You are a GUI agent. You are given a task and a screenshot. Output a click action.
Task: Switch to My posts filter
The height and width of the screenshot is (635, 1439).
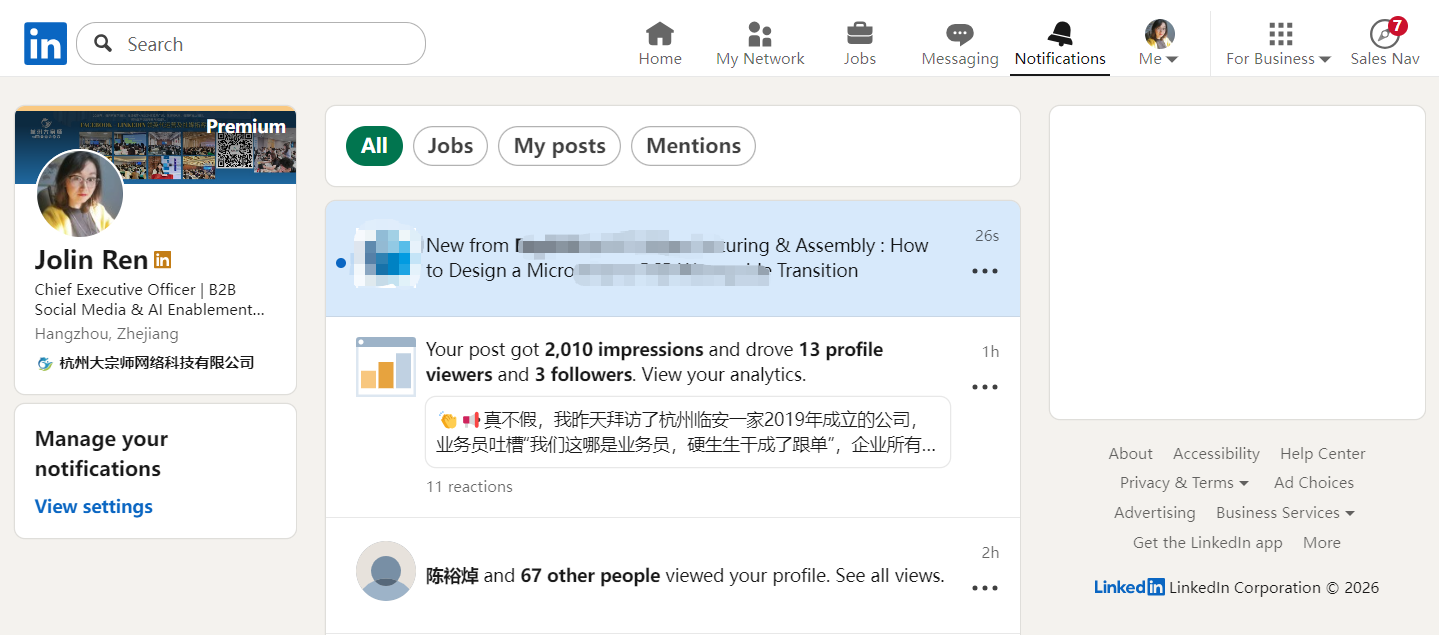pos(559,146)
